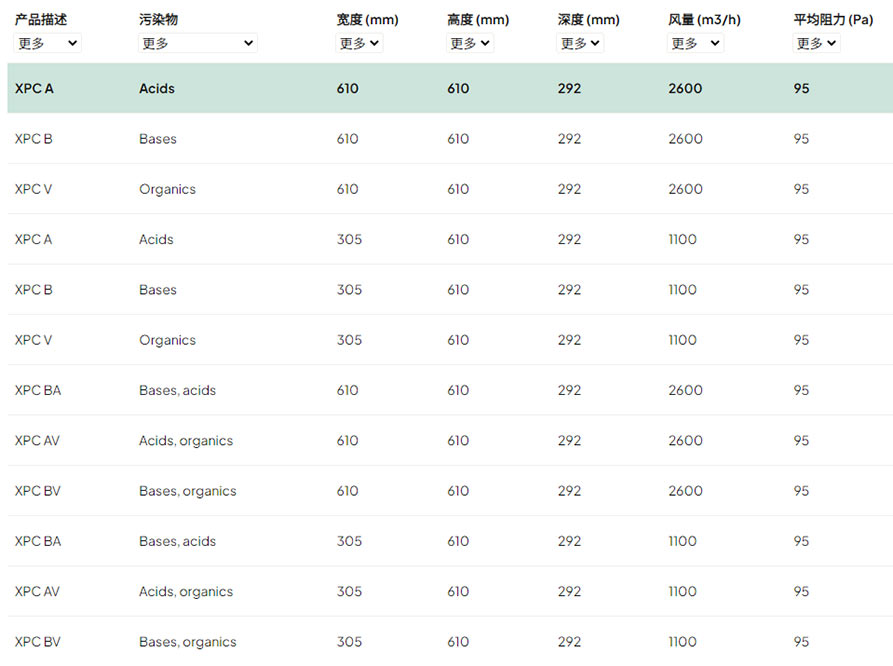Image resolution: width=893 pixels, height=666 pixels.
Task: Click the XPC V Organics row with width 610
Action: [x=450, y=189]
